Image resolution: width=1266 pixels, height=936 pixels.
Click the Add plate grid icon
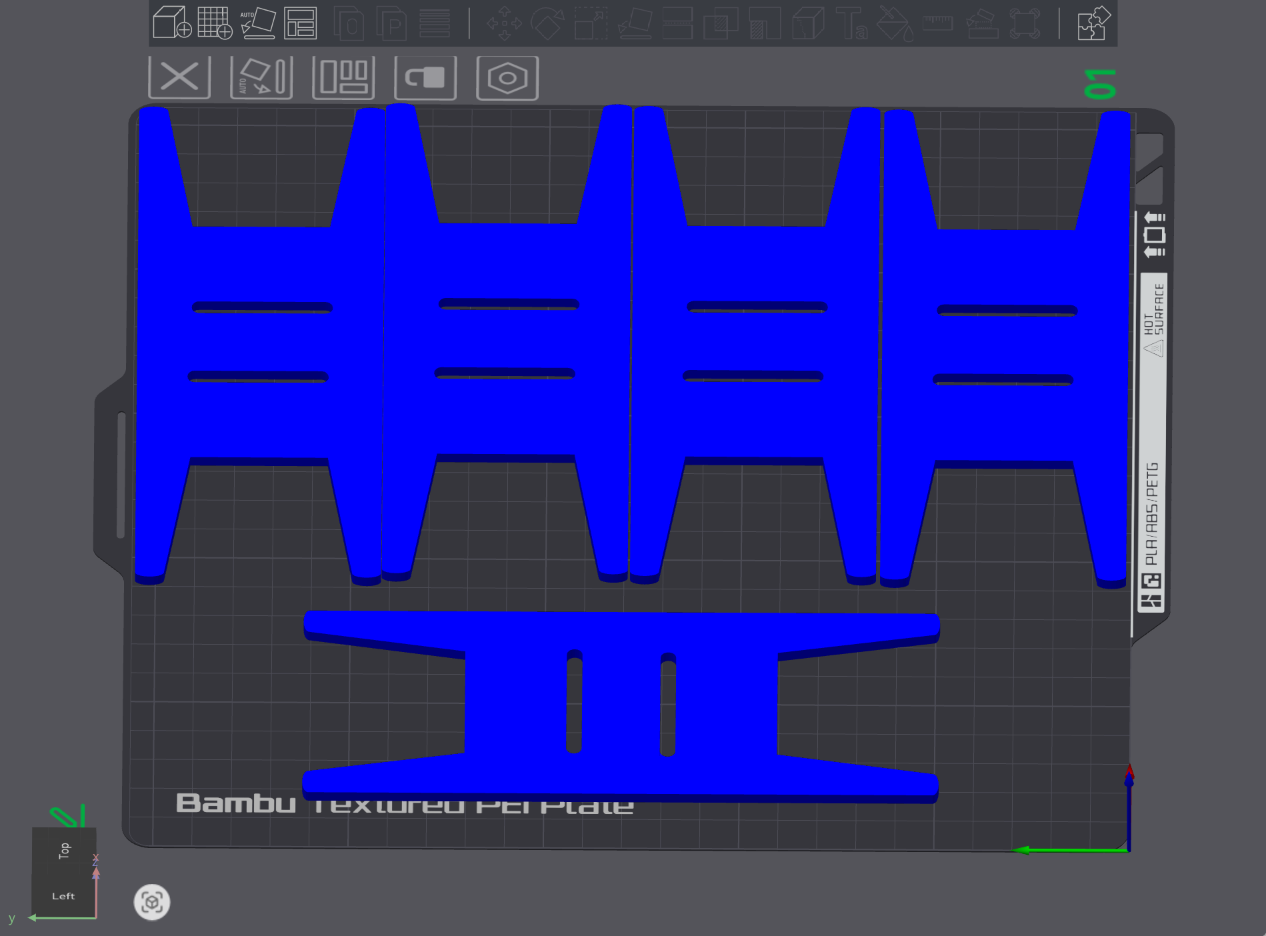tap(215, 22)
